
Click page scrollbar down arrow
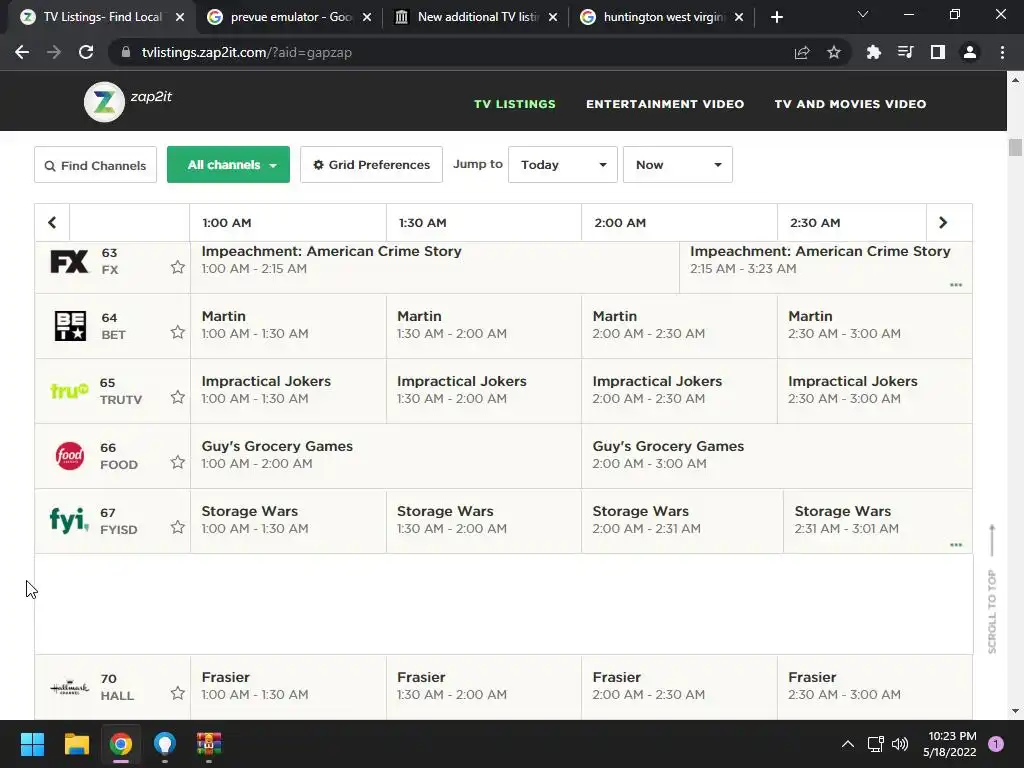point(1015,711)
